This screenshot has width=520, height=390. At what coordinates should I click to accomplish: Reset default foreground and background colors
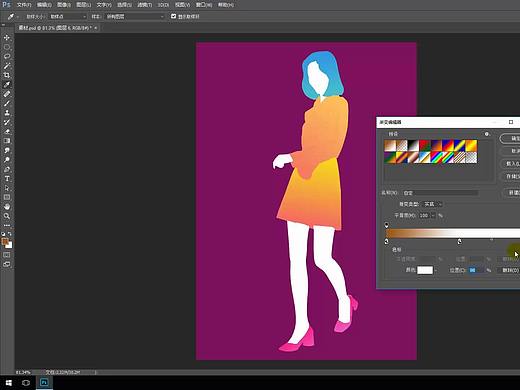click(x=3, y=234)
